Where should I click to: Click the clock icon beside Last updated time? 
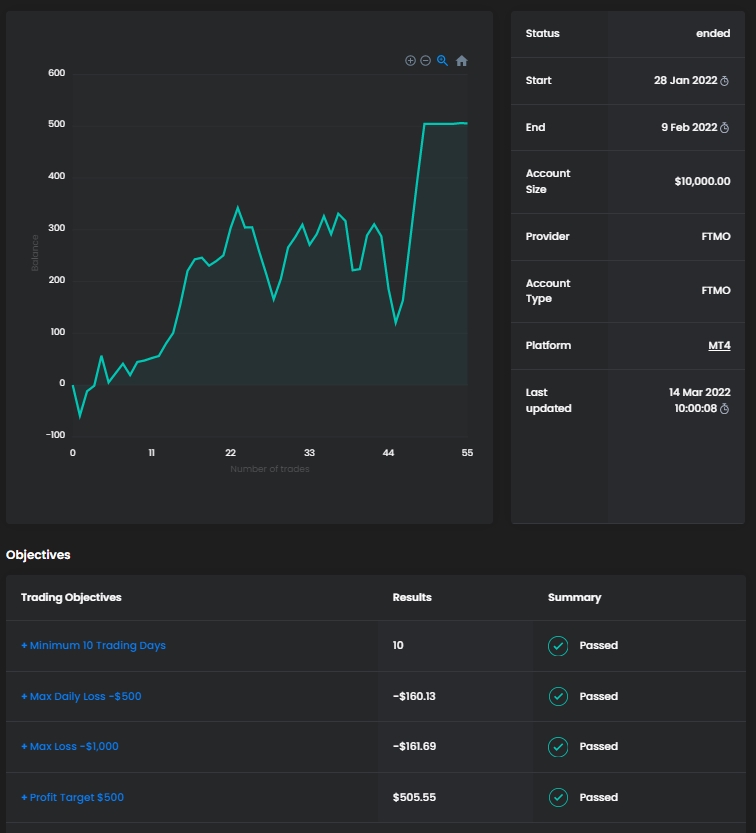[x=725, y=409]
